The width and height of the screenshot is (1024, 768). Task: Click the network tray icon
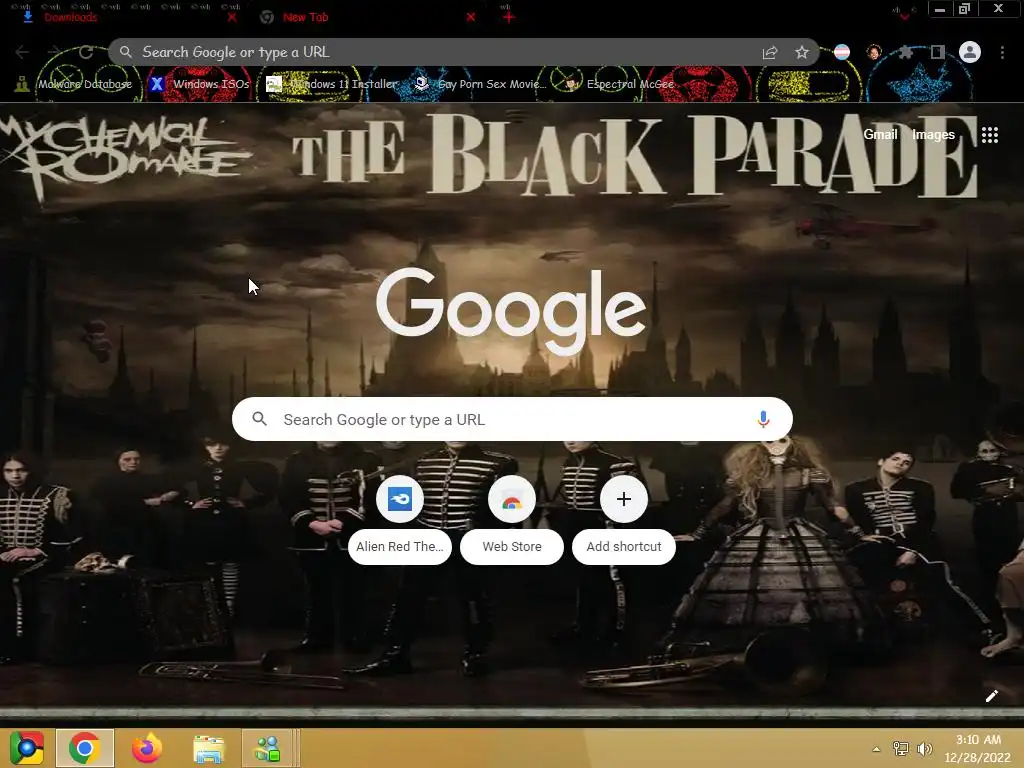[x=901, y=749]
